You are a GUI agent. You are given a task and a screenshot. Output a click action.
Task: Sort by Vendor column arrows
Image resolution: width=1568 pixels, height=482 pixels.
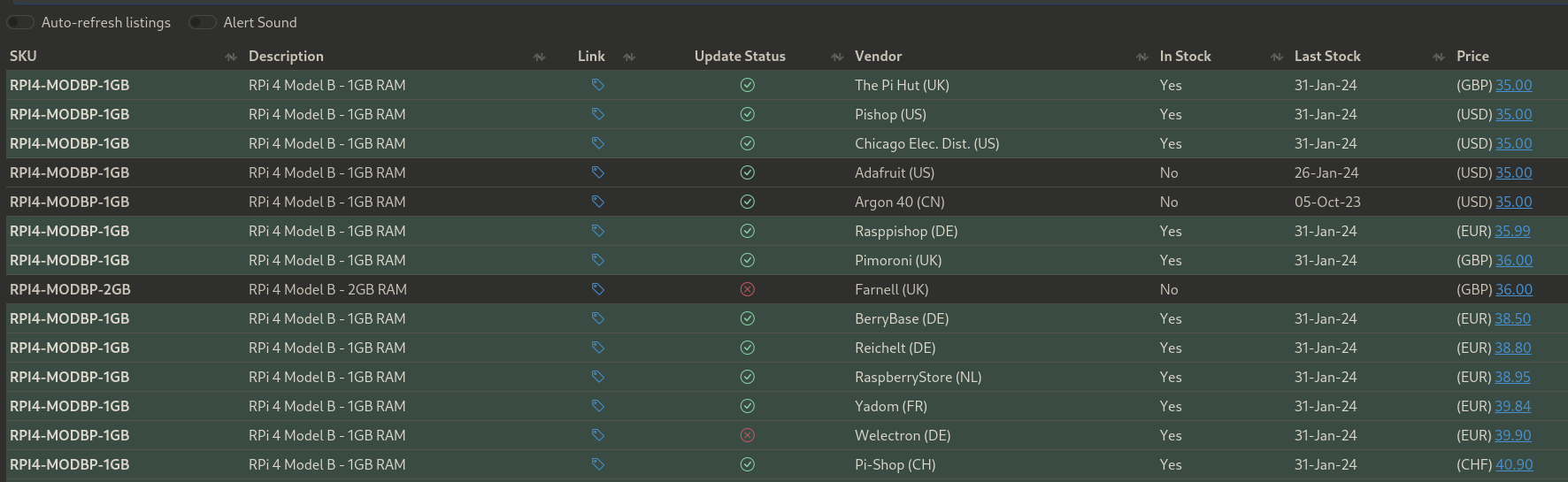pyautogui.click(x=1142, y=57)
